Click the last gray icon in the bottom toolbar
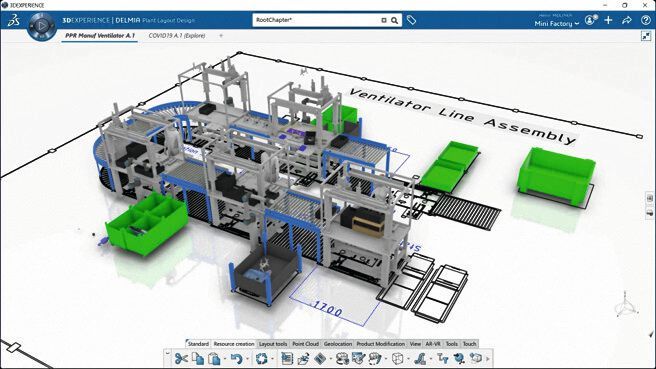Image resolution: width=656 pixels, height=369 pixels. coord(476,359)
